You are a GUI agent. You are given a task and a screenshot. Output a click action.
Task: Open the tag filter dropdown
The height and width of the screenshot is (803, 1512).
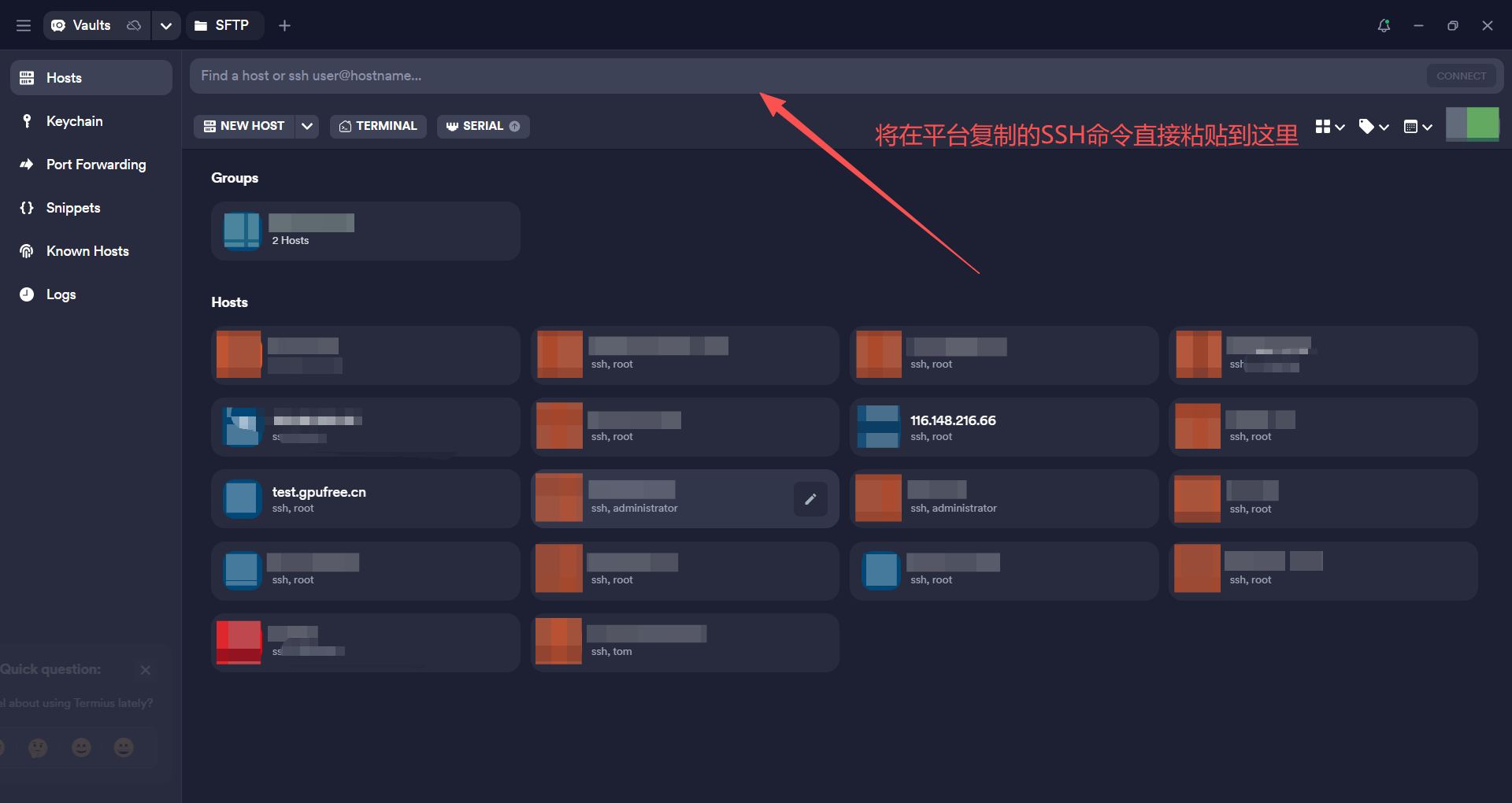(1373, 127)
